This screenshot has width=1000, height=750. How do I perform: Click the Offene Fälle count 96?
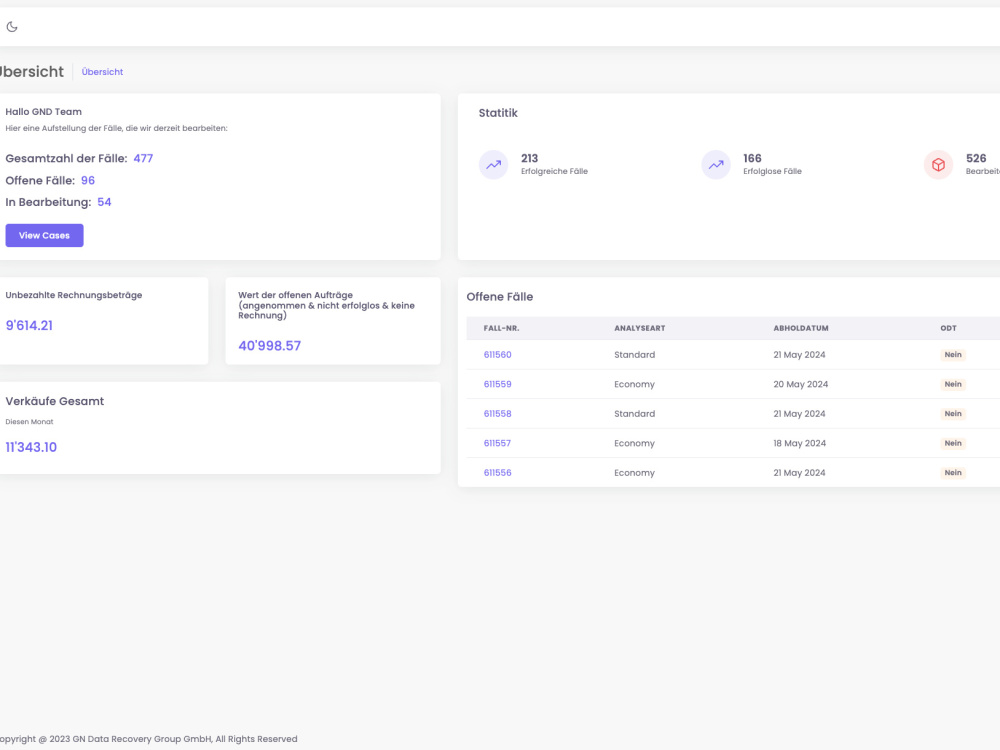88,180
